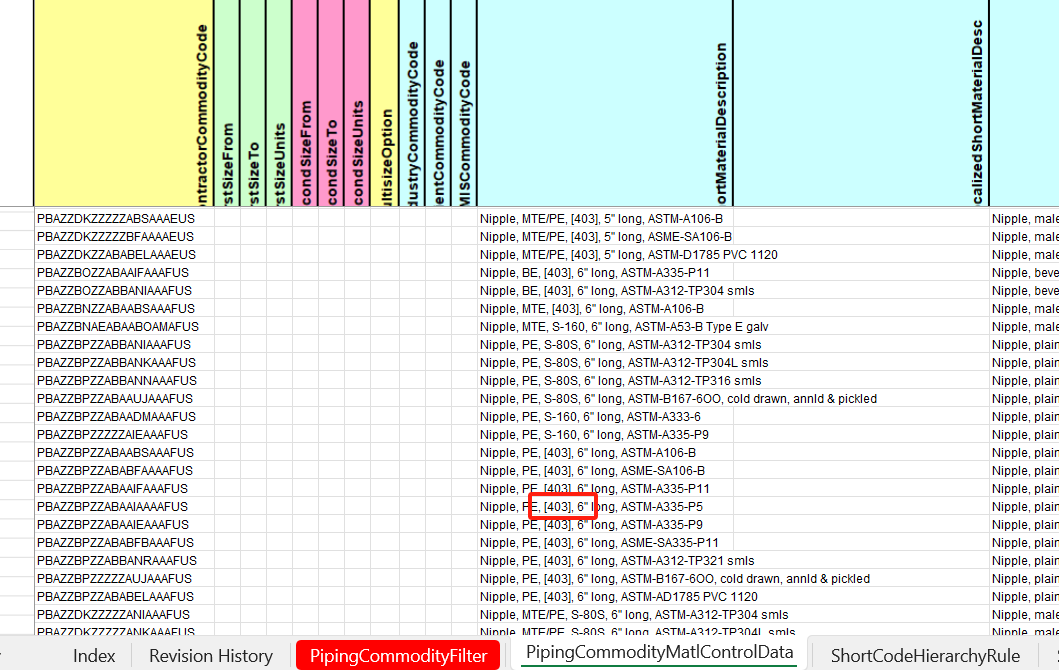Click cell PBAZZBPZZABBANNAAAFUS

tap(124, 381)
